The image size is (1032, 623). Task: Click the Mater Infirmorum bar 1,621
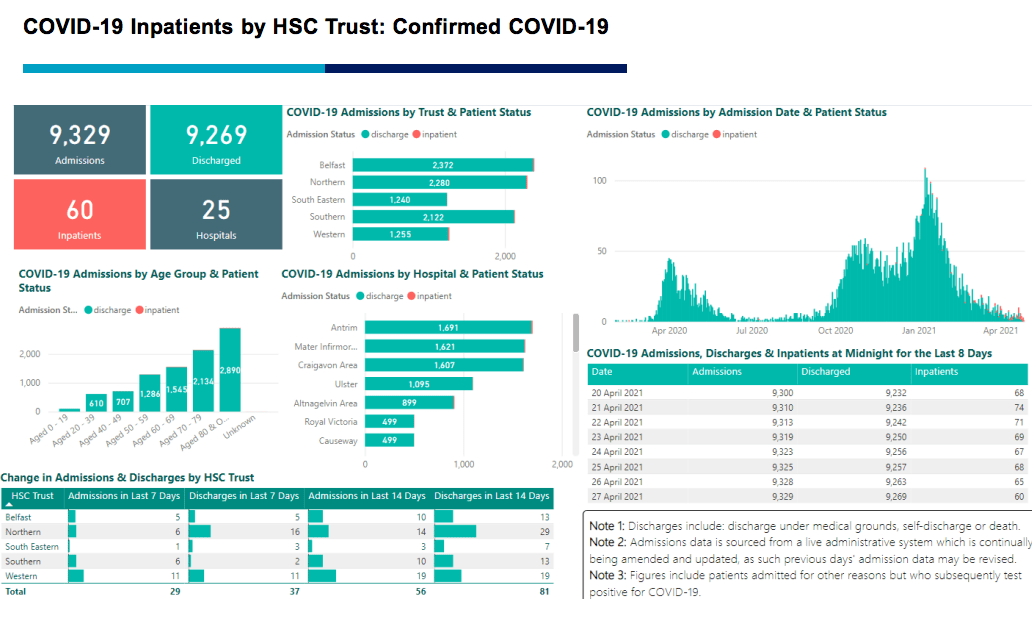coord(445,346)
